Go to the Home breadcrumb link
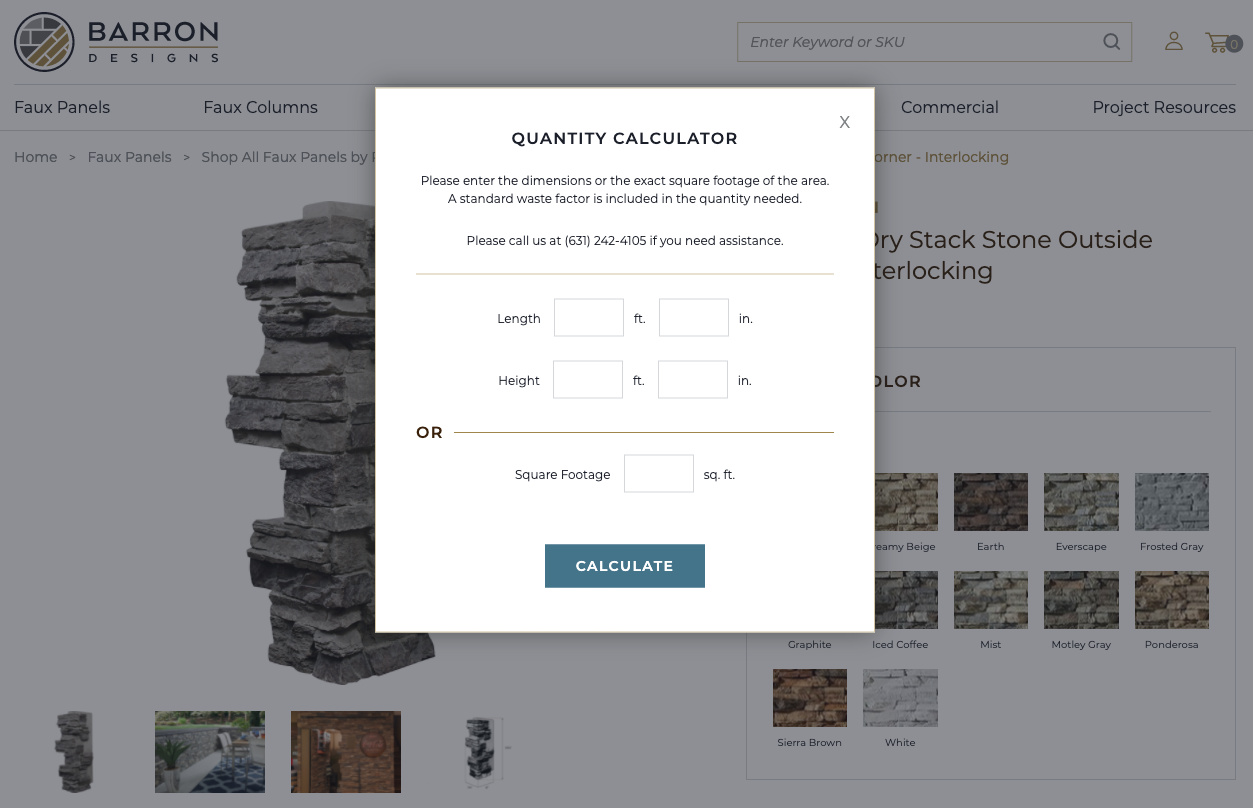This screenshot has height=808, width=1253. 35,157
